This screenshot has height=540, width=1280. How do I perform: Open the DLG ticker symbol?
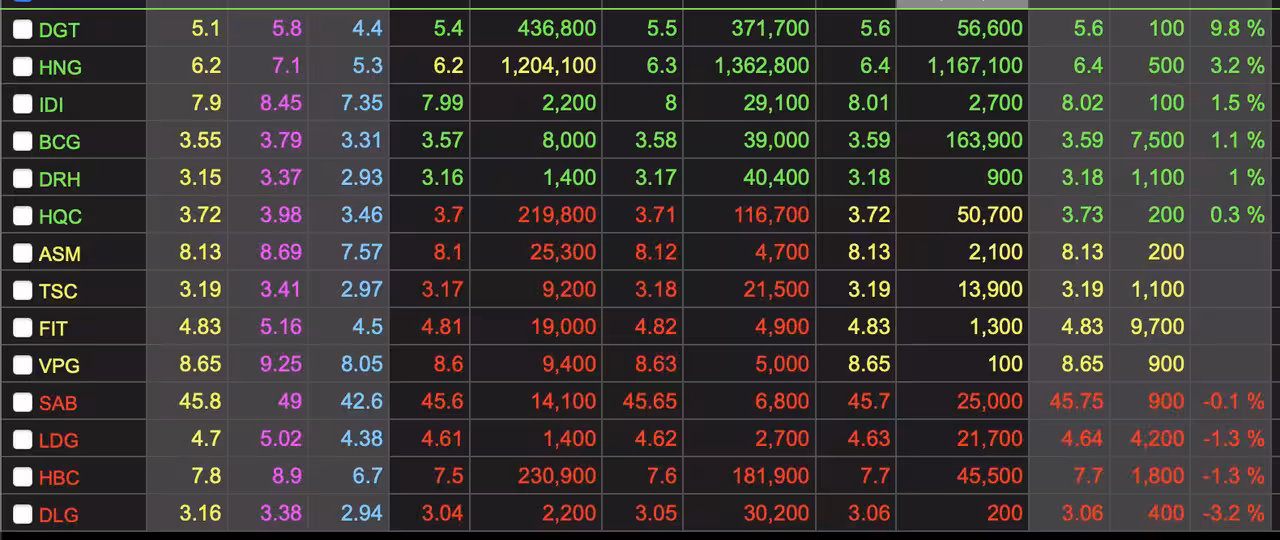(x=58, y=516)
